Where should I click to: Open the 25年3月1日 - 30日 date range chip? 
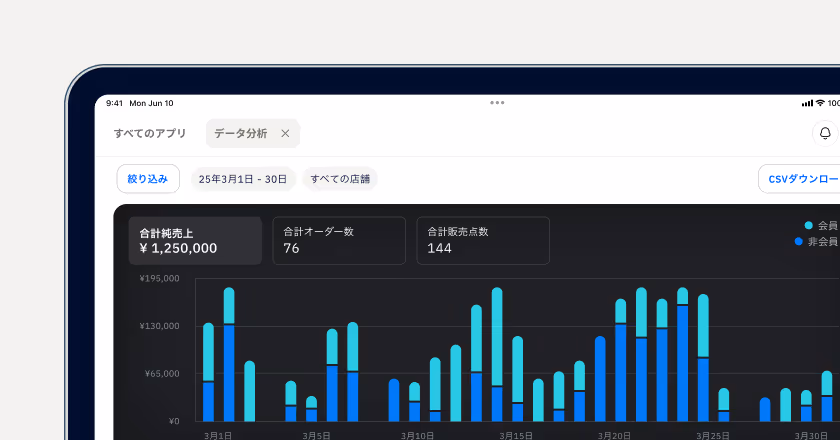[243, 179]
